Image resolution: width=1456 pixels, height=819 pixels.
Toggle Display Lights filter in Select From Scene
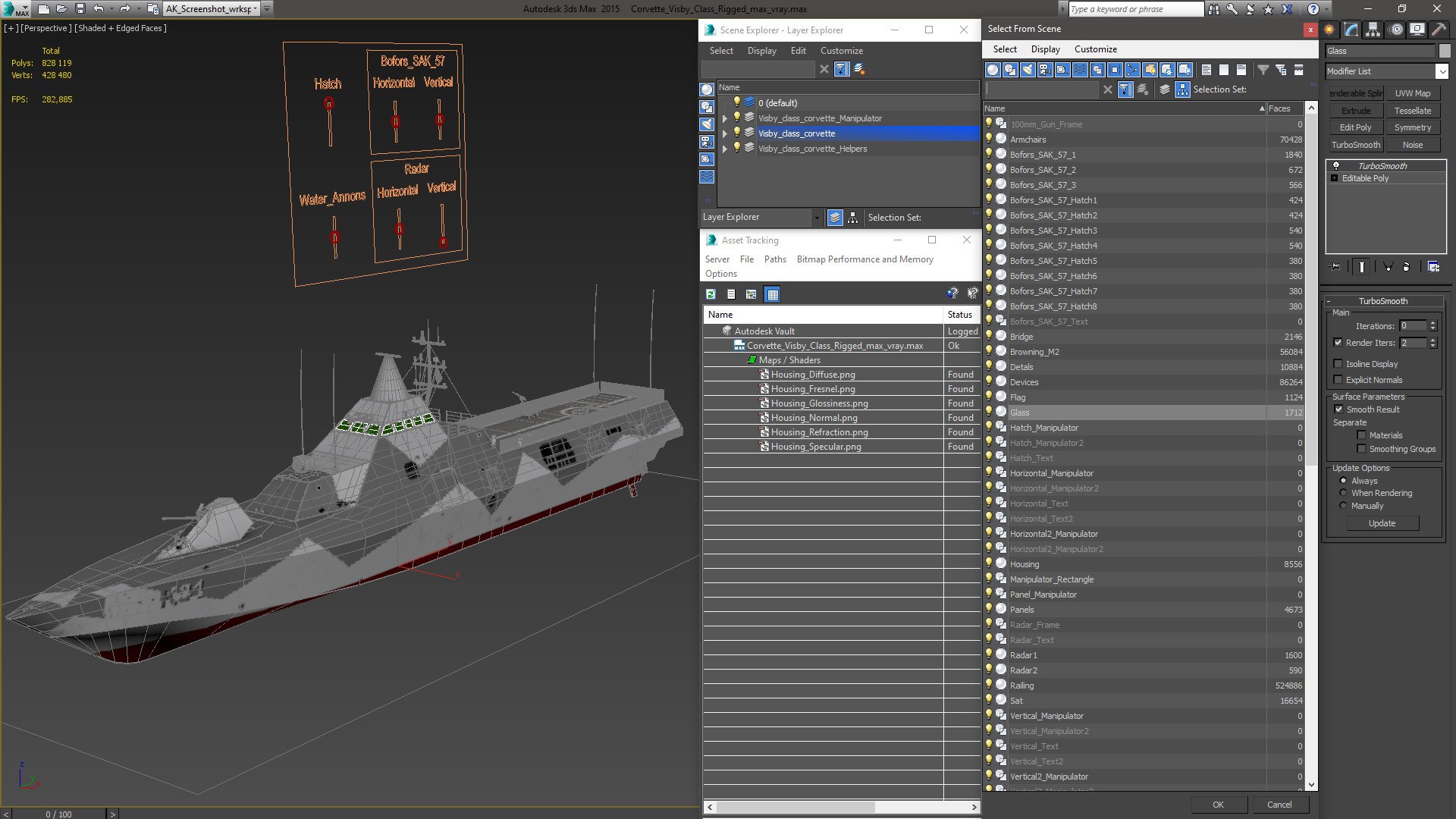[x=1028, y=70]
